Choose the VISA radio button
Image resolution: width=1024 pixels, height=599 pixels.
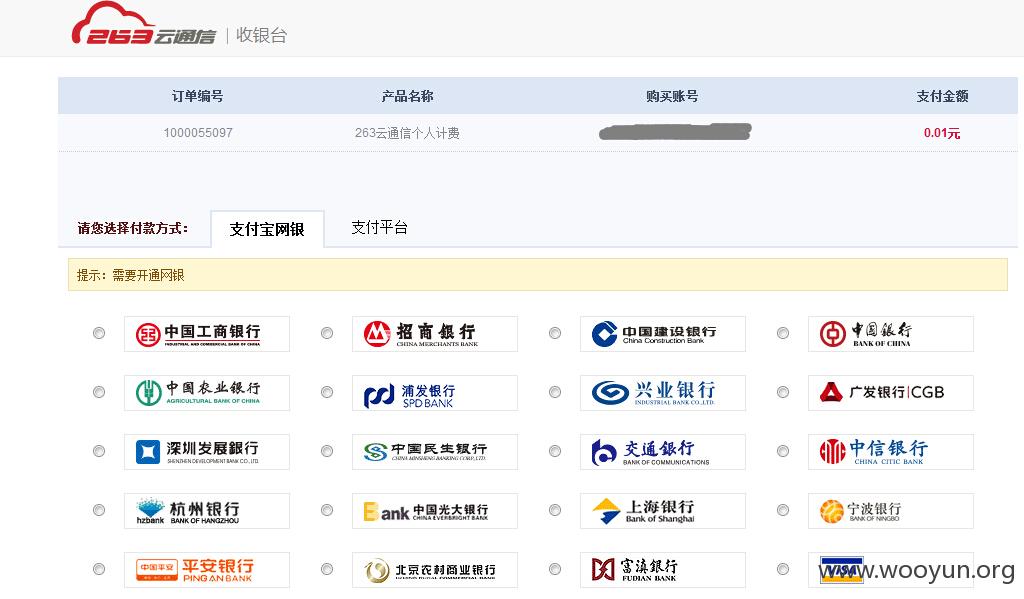click(782, 569)
